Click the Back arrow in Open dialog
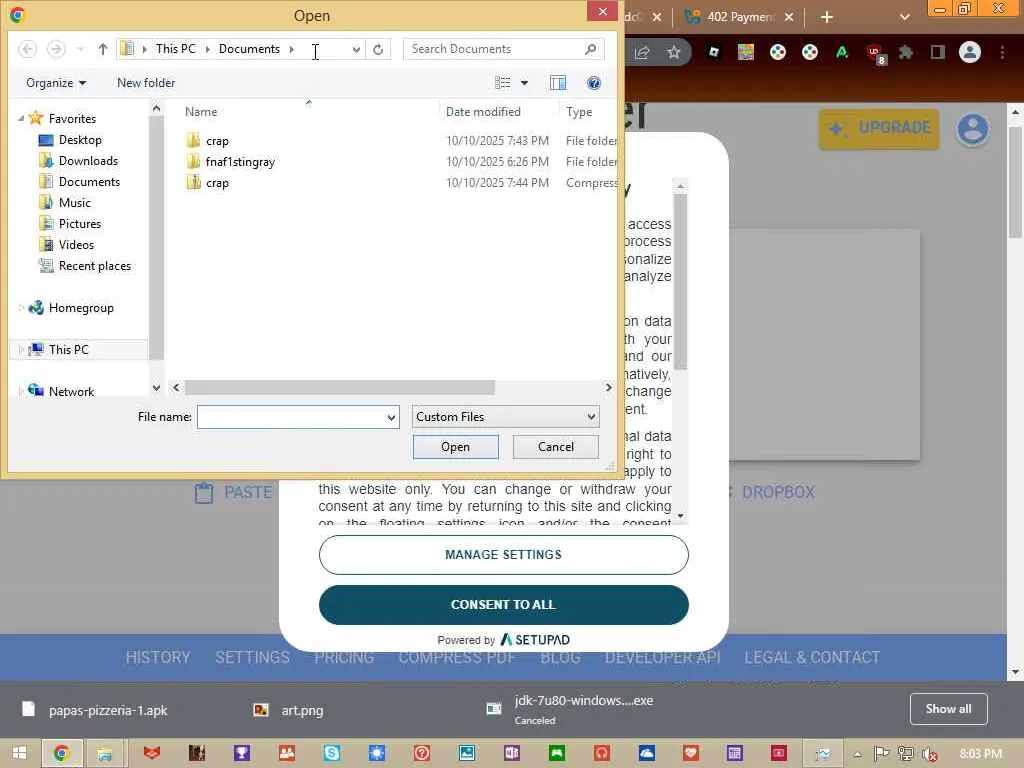The width and height of the screenshot is (1024, 768). click(27, 49)
